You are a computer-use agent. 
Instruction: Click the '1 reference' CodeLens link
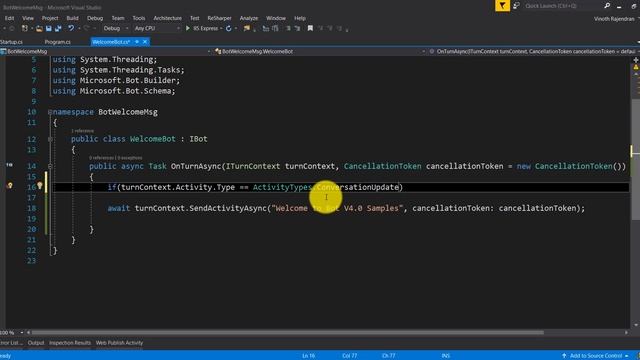(x=82, y=131)
